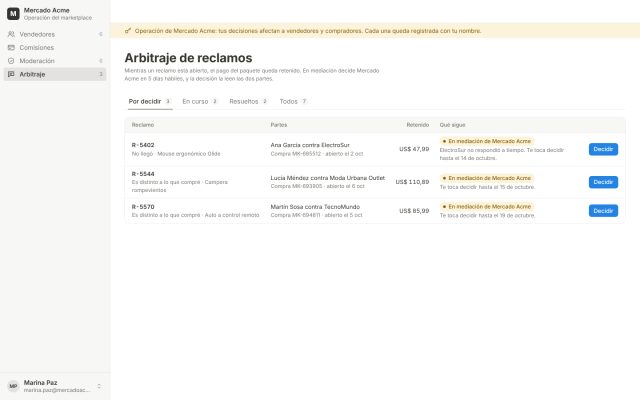Select Arbitraje in the sidebar
640x400 pixels.
[x=55, y=74]
